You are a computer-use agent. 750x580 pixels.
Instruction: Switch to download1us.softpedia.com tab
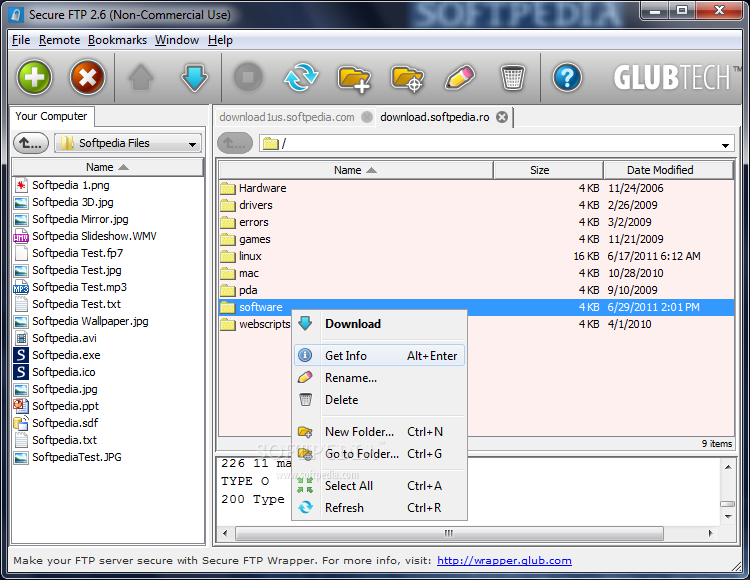pos(287,117)
